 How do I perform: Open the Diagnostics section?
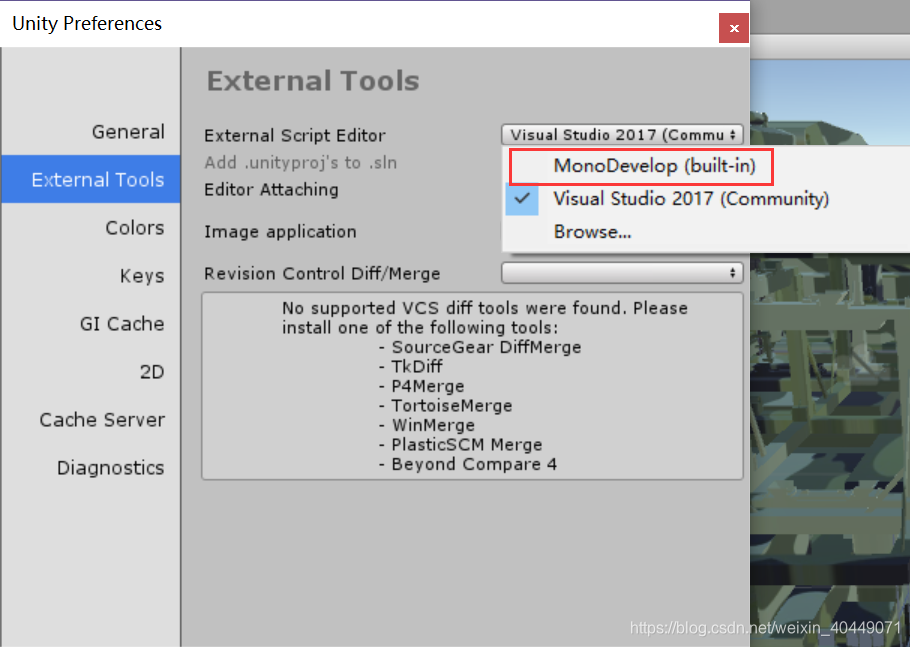(110, 468)
